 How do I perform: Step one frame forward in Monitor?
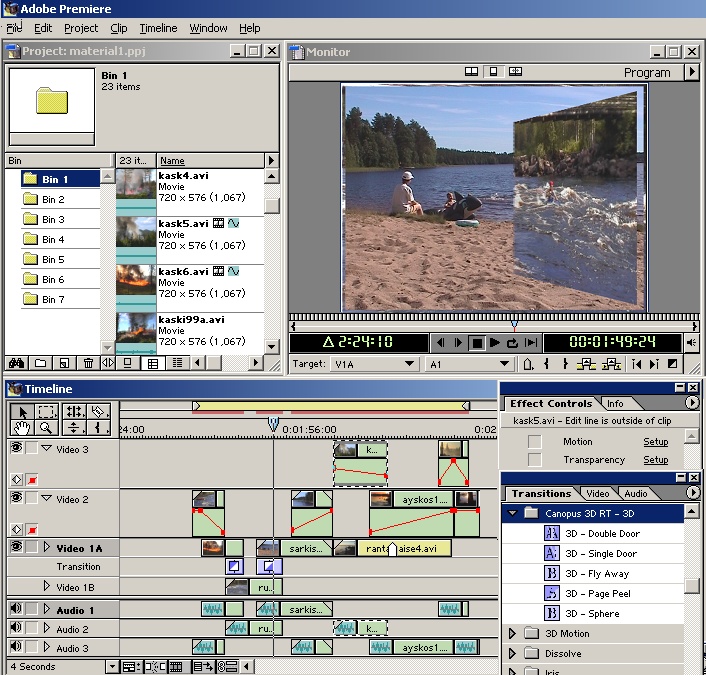click(x=458, y=343)
